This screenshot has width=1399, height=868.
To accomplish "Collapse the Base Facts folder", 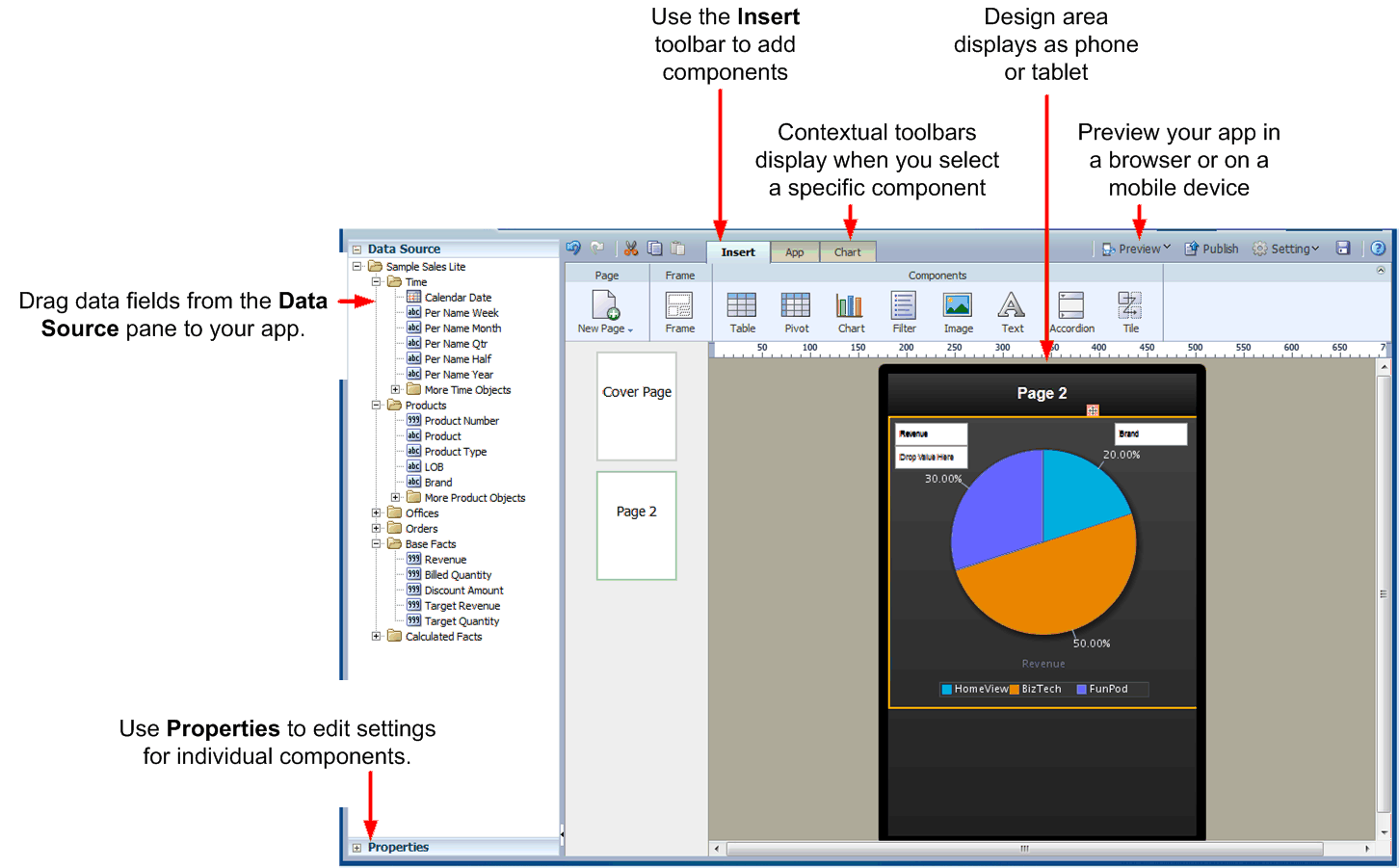I will (x=376, y=543).
